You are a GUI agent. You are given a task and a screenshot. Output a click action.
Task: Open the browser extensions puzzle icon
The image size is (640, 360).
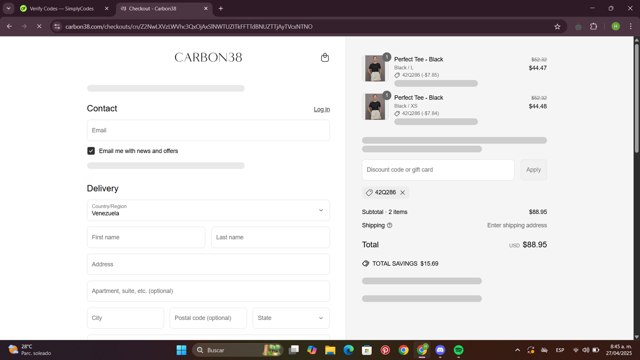pos(593,27)
